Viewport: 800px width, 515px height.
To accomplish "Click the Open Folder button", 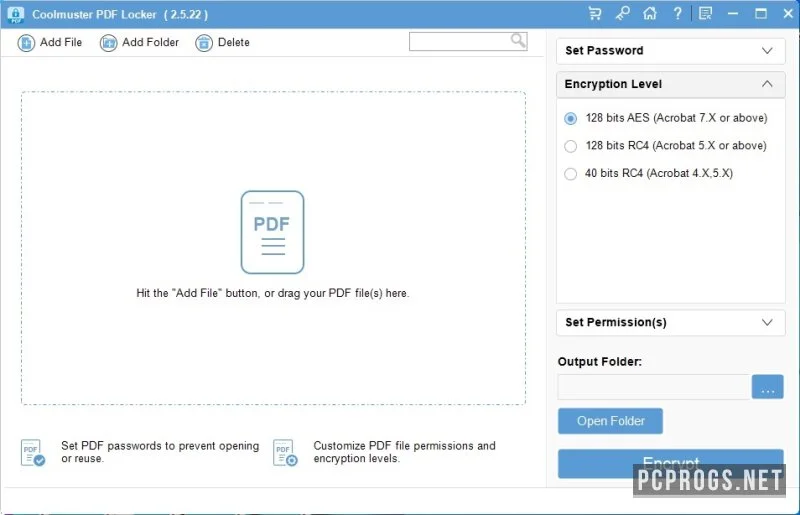I will click(x=610, y=421).
